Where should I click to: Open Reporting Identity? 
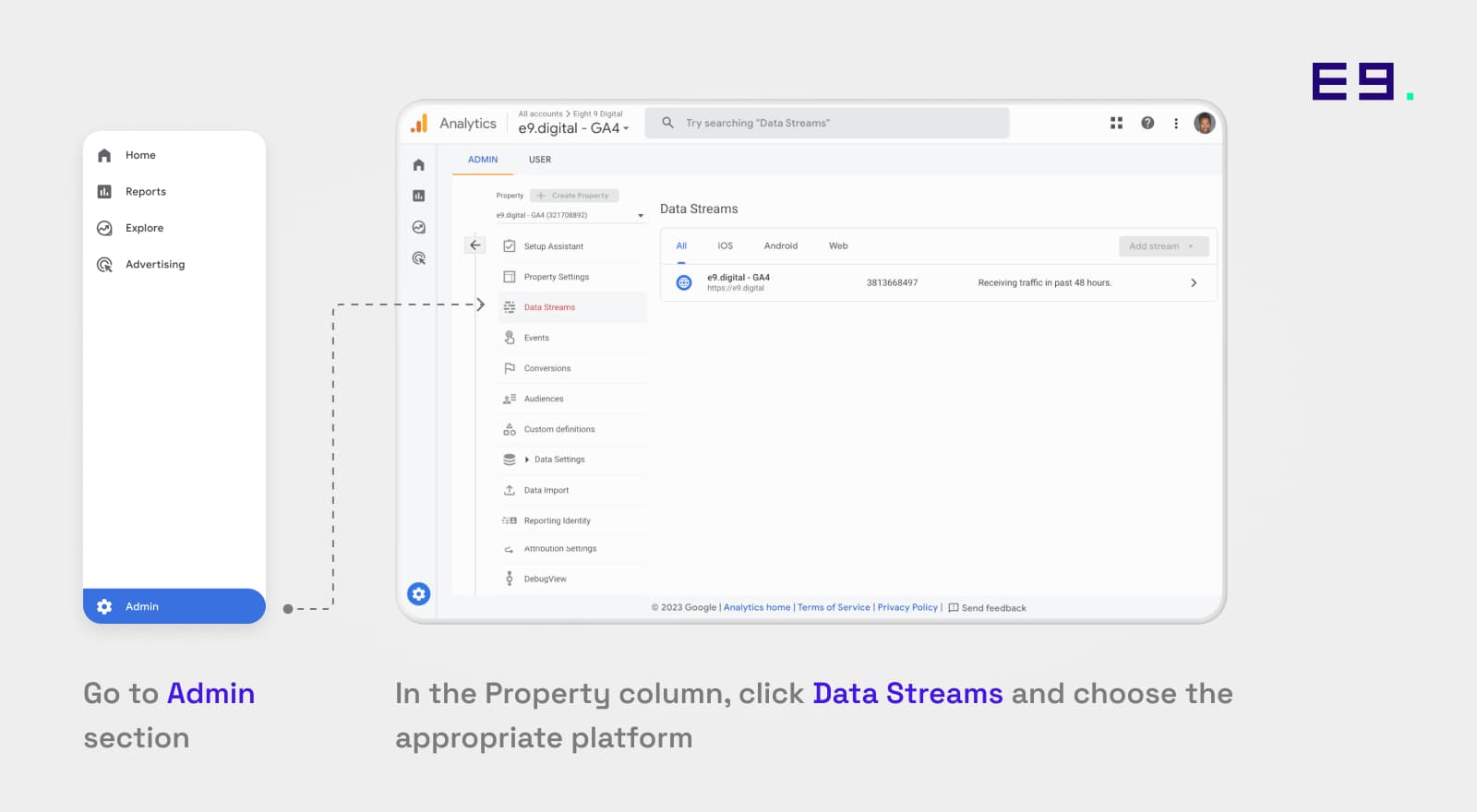[x=572, y=520]
